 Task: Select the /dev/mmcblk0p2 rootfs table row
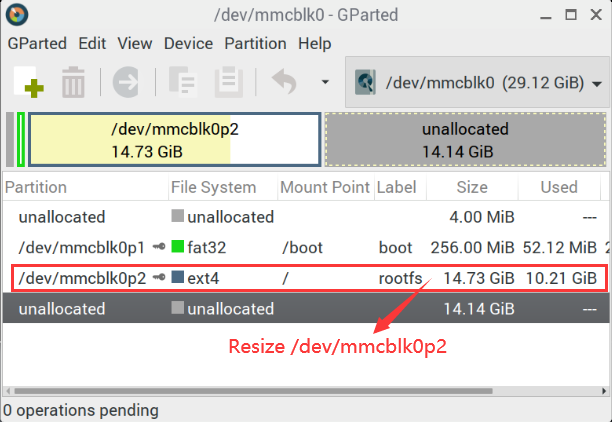point(310,278)
